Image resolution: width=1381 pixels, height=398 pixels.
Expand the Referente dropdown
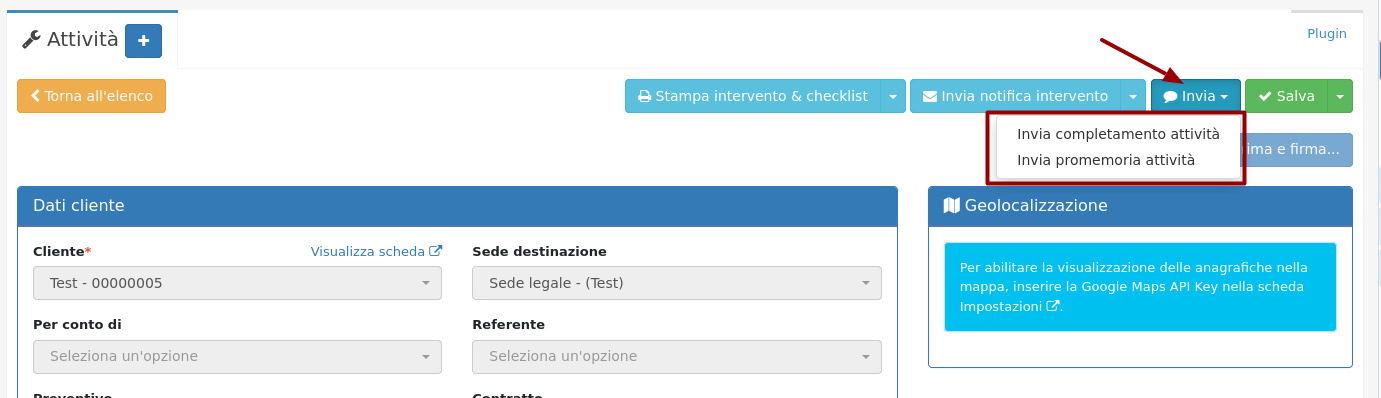tap(677, 356)
